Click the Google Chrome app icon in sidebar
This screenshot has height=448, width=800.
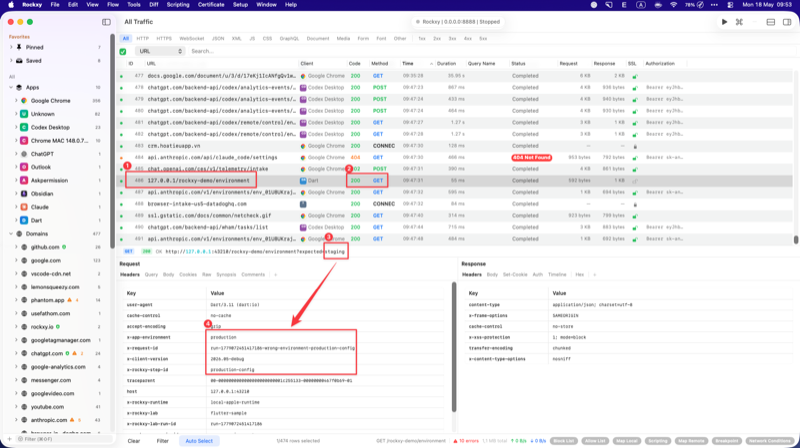point(24,101)
